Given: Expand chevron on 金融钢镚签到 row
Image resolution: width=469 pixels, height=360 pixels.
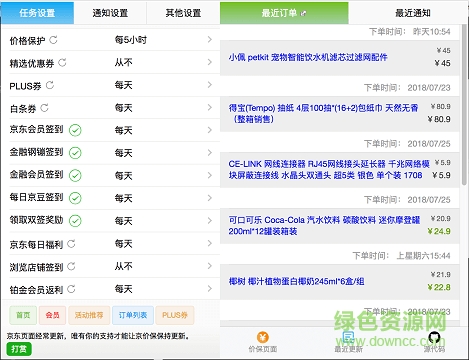Looking at the screenshot, I should click(210, 153).
